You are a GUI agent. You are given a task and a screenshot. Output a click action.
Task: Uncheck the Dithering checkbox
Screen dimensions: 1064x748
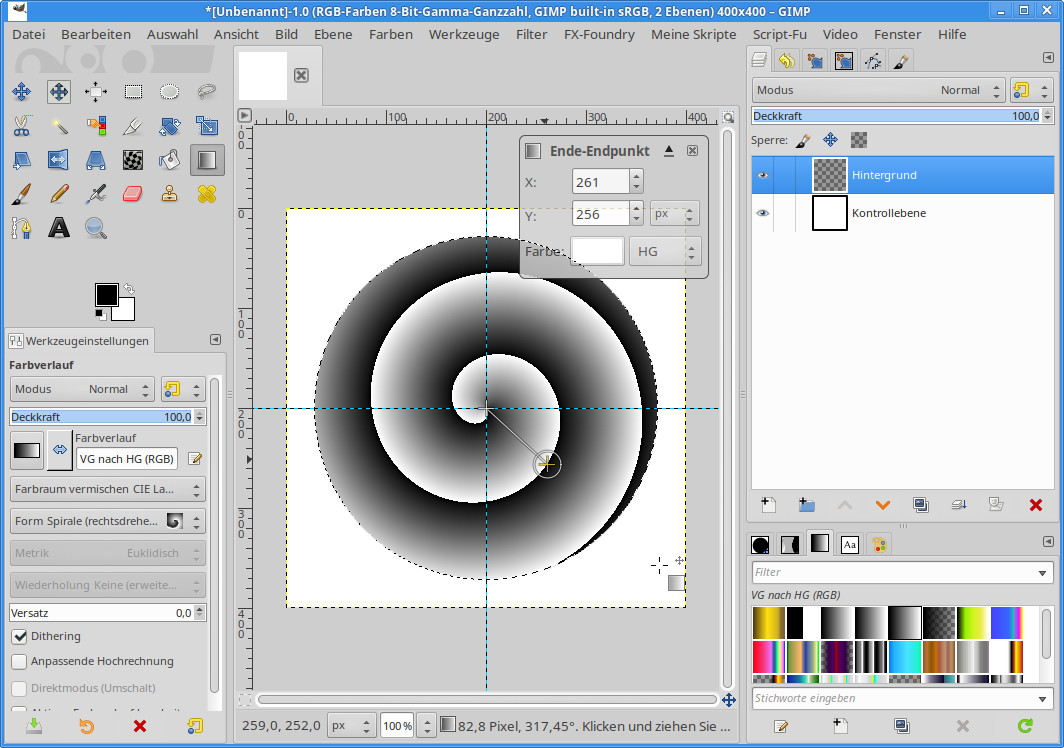19,636
